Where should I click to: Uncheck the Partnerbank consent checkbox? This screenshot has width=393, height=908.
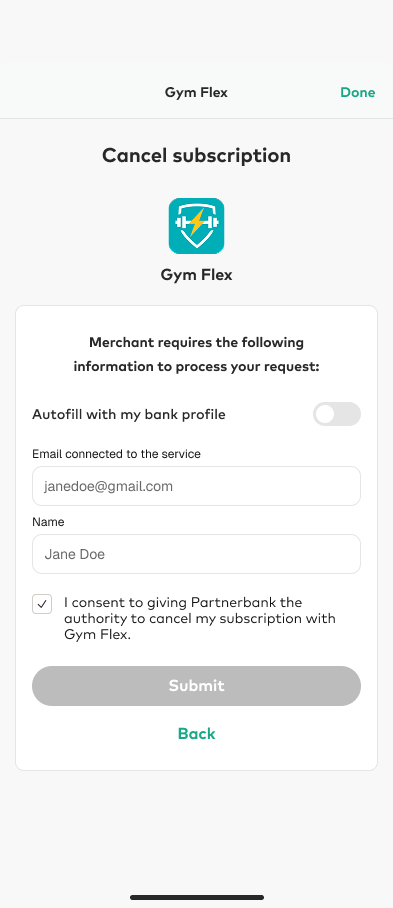point(42,604)
